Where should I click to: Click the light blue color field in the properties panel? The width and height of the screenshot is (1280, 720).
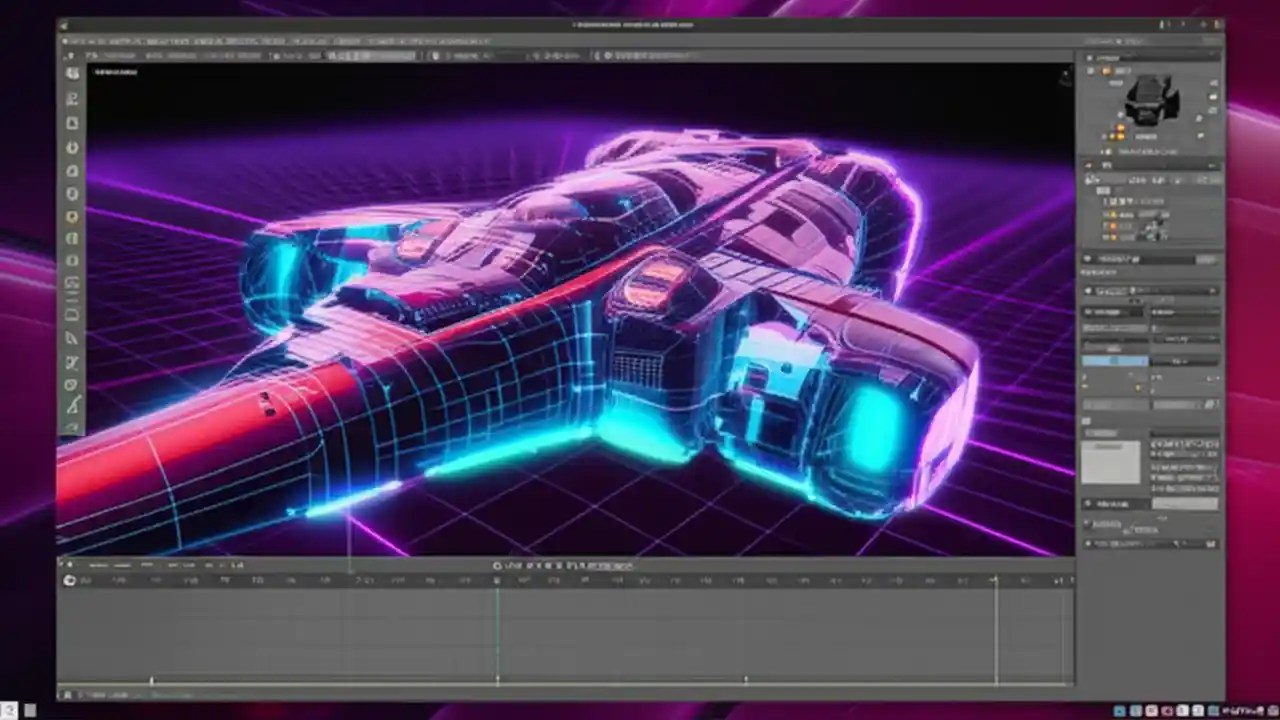coord(1114,359)
